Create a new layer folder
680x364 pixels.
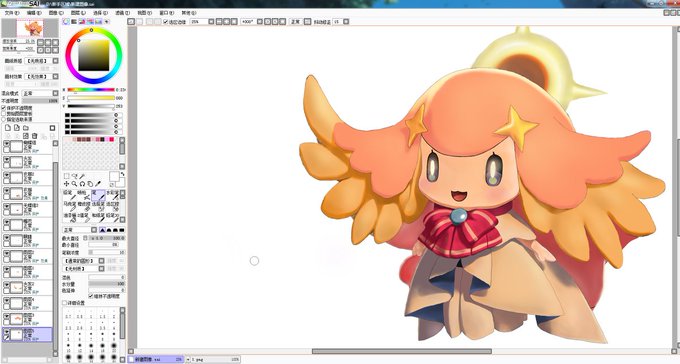tap(26, 128)
